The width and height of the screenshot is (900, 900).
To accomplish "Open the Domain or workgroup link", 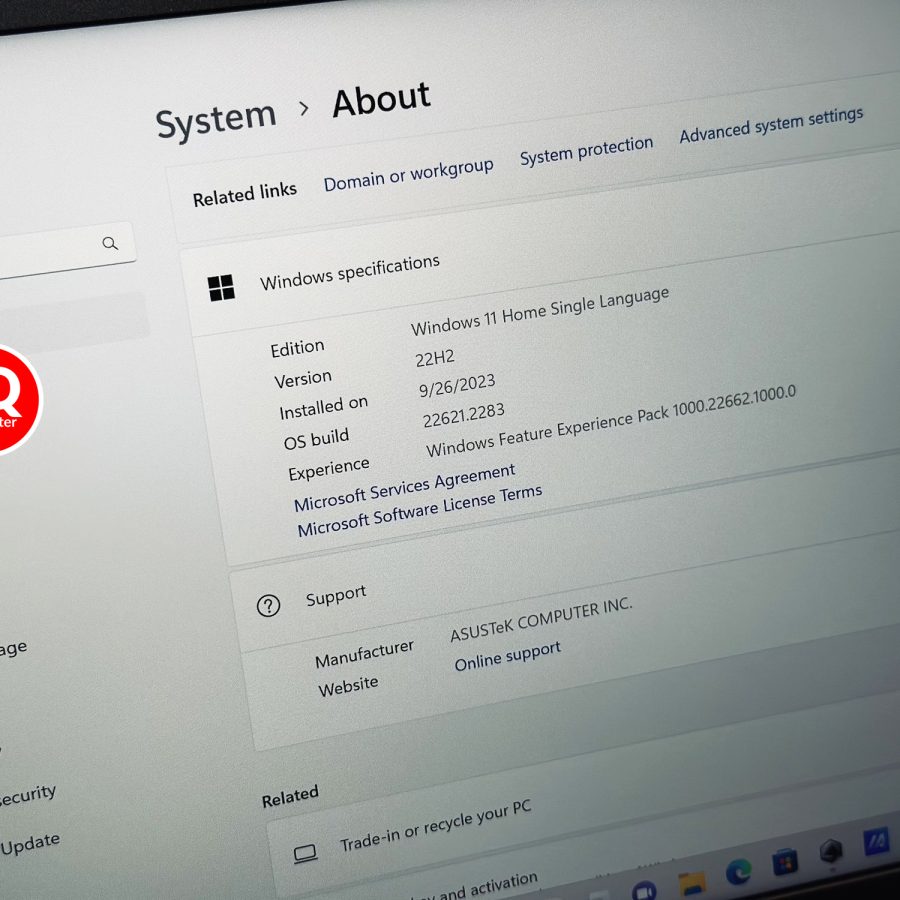I will [x=409, y=174].
